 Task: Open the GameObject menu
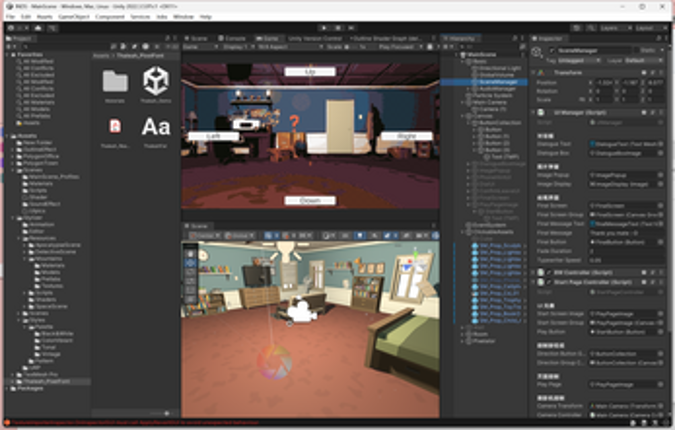(x=70, y=17)
